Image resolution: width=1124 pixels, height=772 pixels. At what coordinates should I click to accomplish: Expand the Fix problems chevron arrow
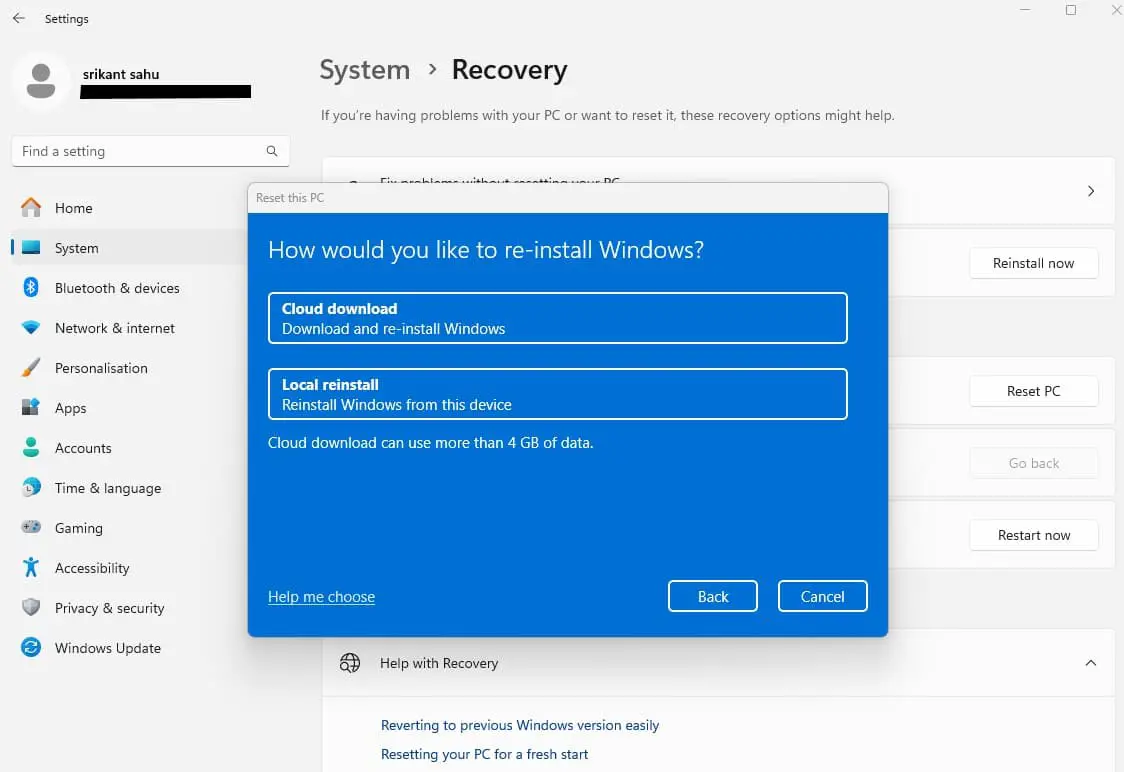click(1090, 191)
